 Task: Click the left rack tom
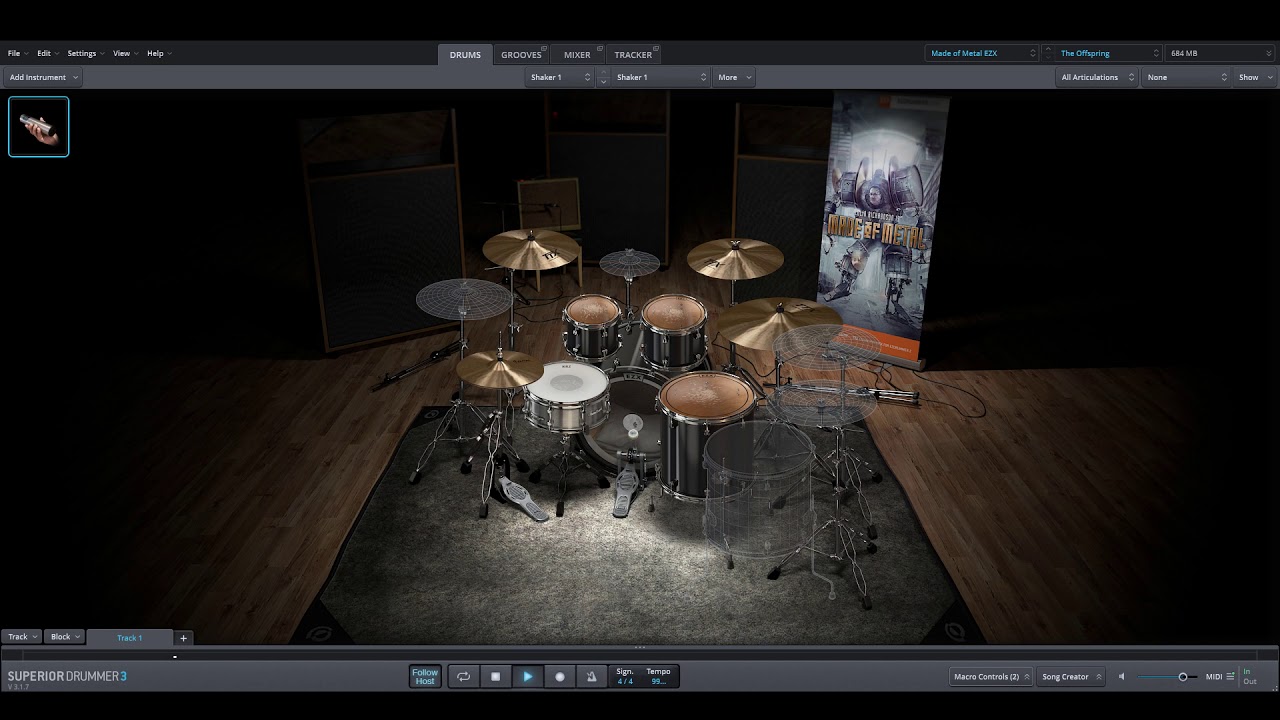pyautogui.click(x=592, y=325)
